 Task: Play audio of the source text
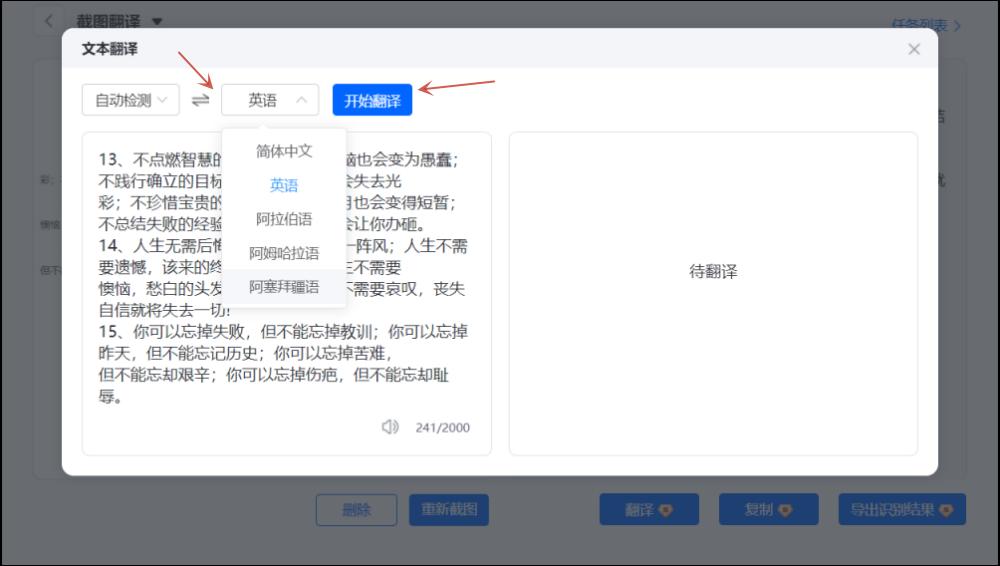[x=390, y=427]
